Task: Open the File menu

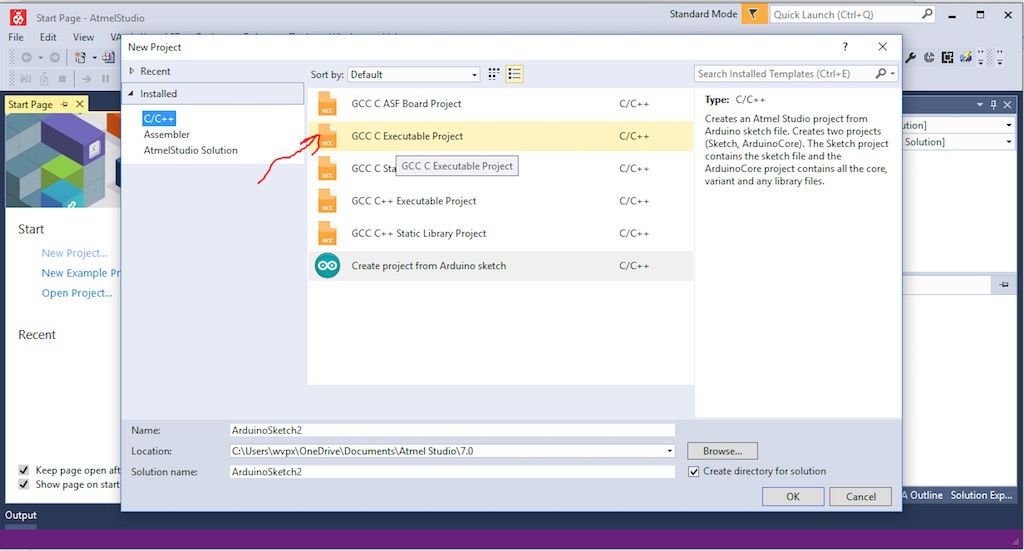Action: click(16, 37)
